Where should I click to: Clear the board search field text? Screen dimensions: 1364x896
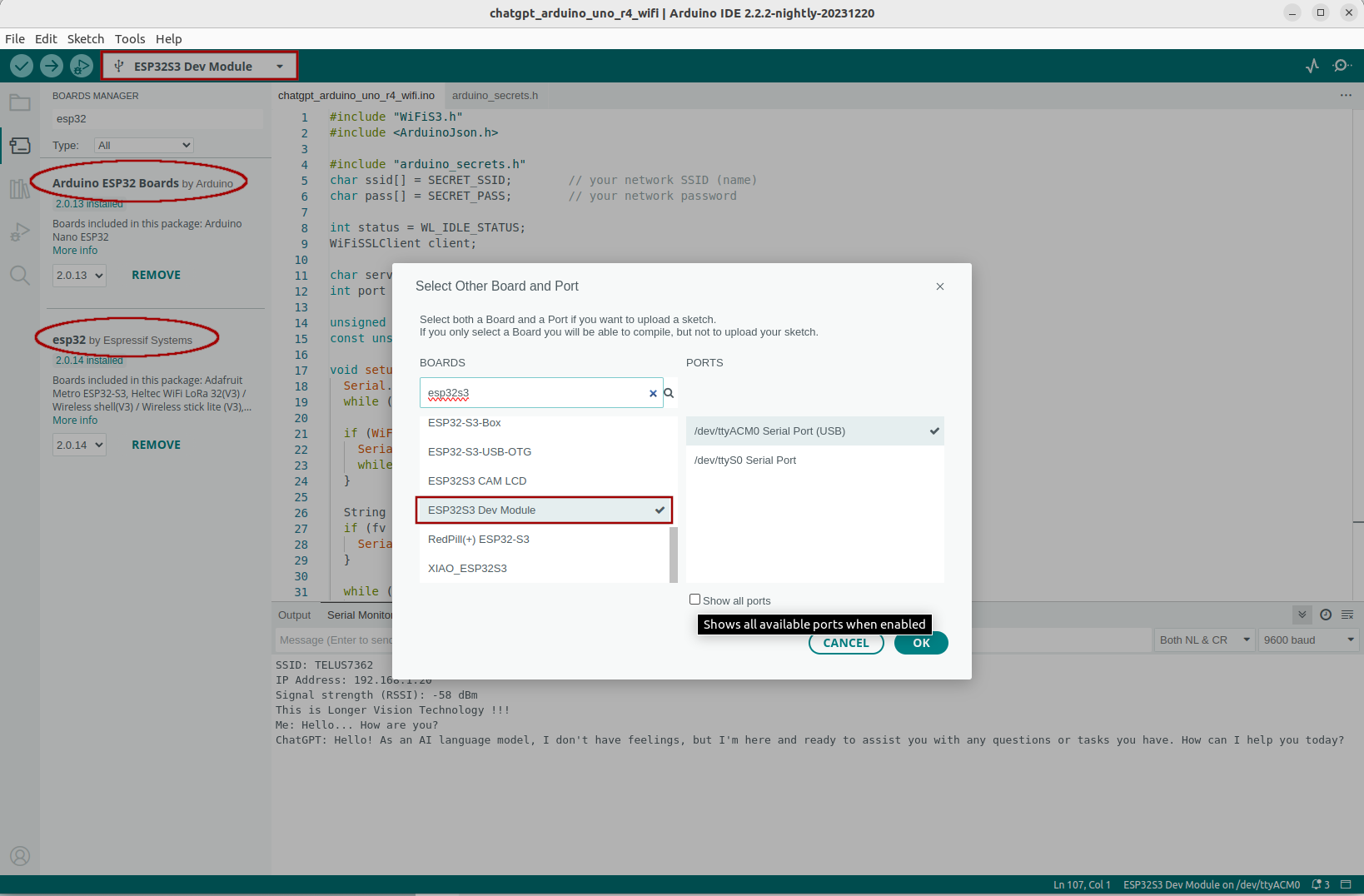tap(653, 393)
